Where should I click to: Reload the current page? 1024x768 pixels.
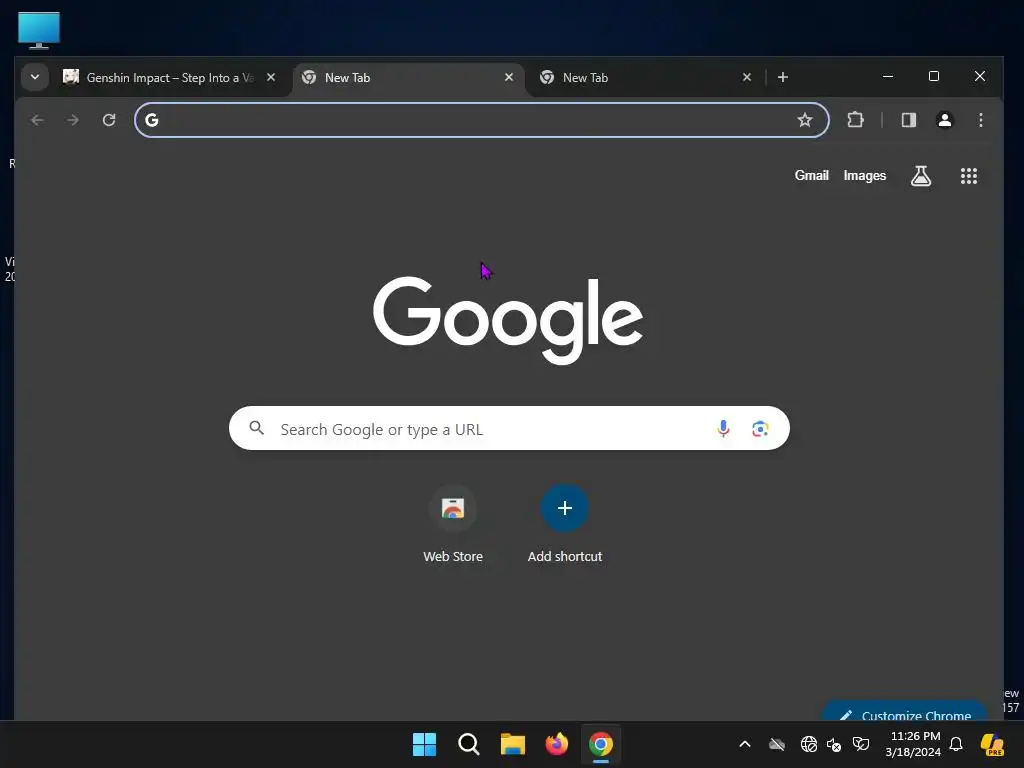coord(109,120)
